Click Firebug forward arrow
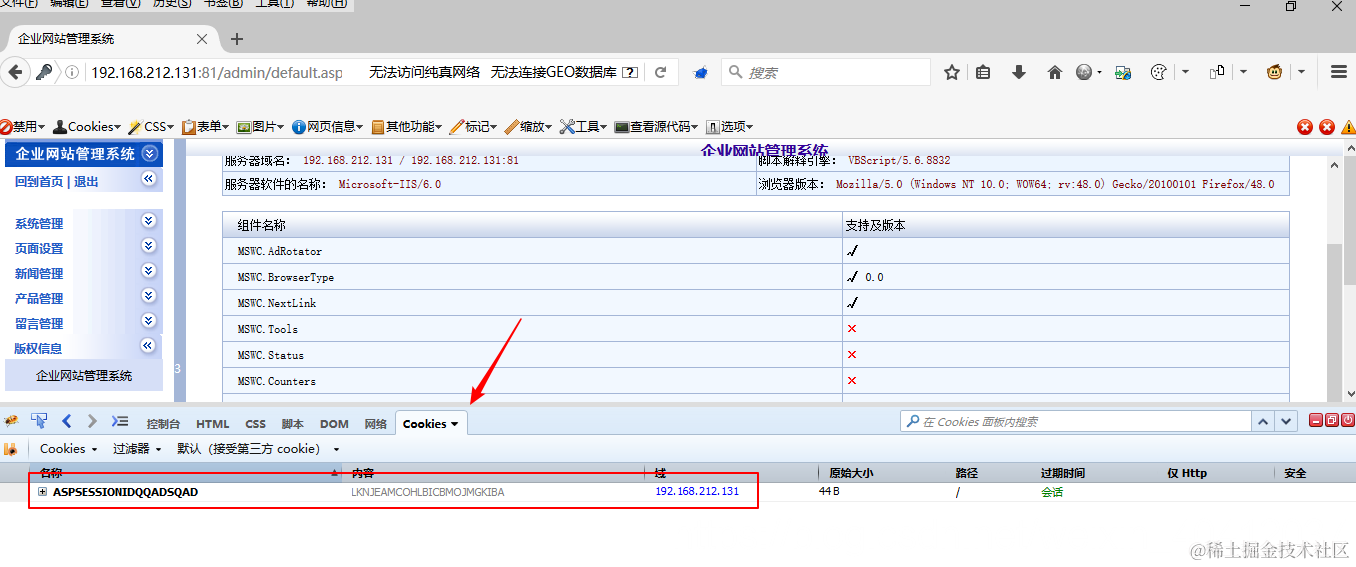Viewport: 1356px width, 567px height. point(92,421)
